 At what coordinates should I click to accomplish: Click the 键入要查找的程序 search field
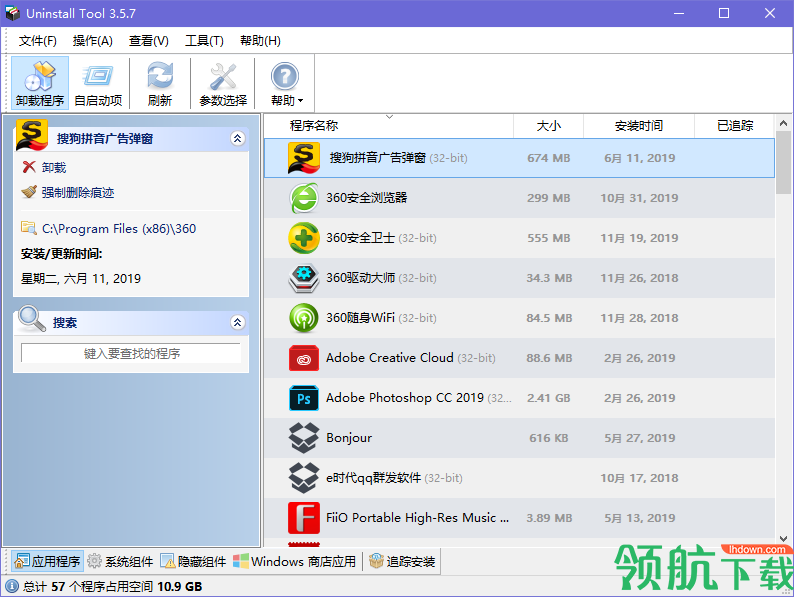[131, 353]
